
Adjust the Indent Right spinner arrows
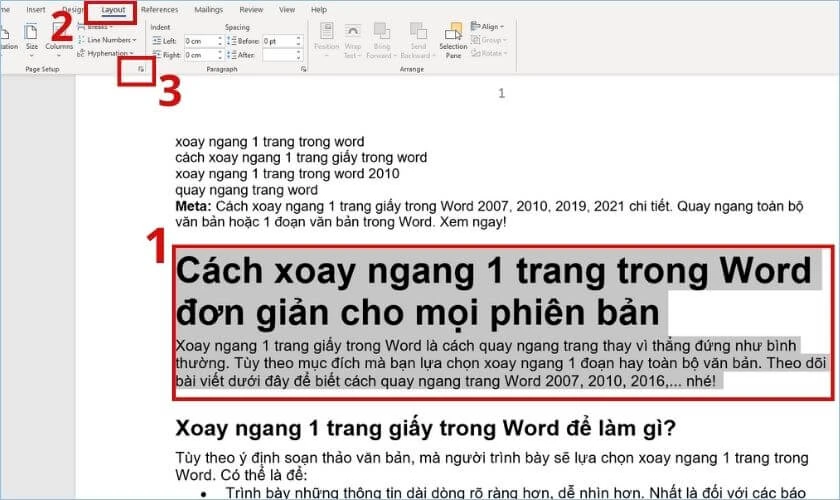point(220,55)
